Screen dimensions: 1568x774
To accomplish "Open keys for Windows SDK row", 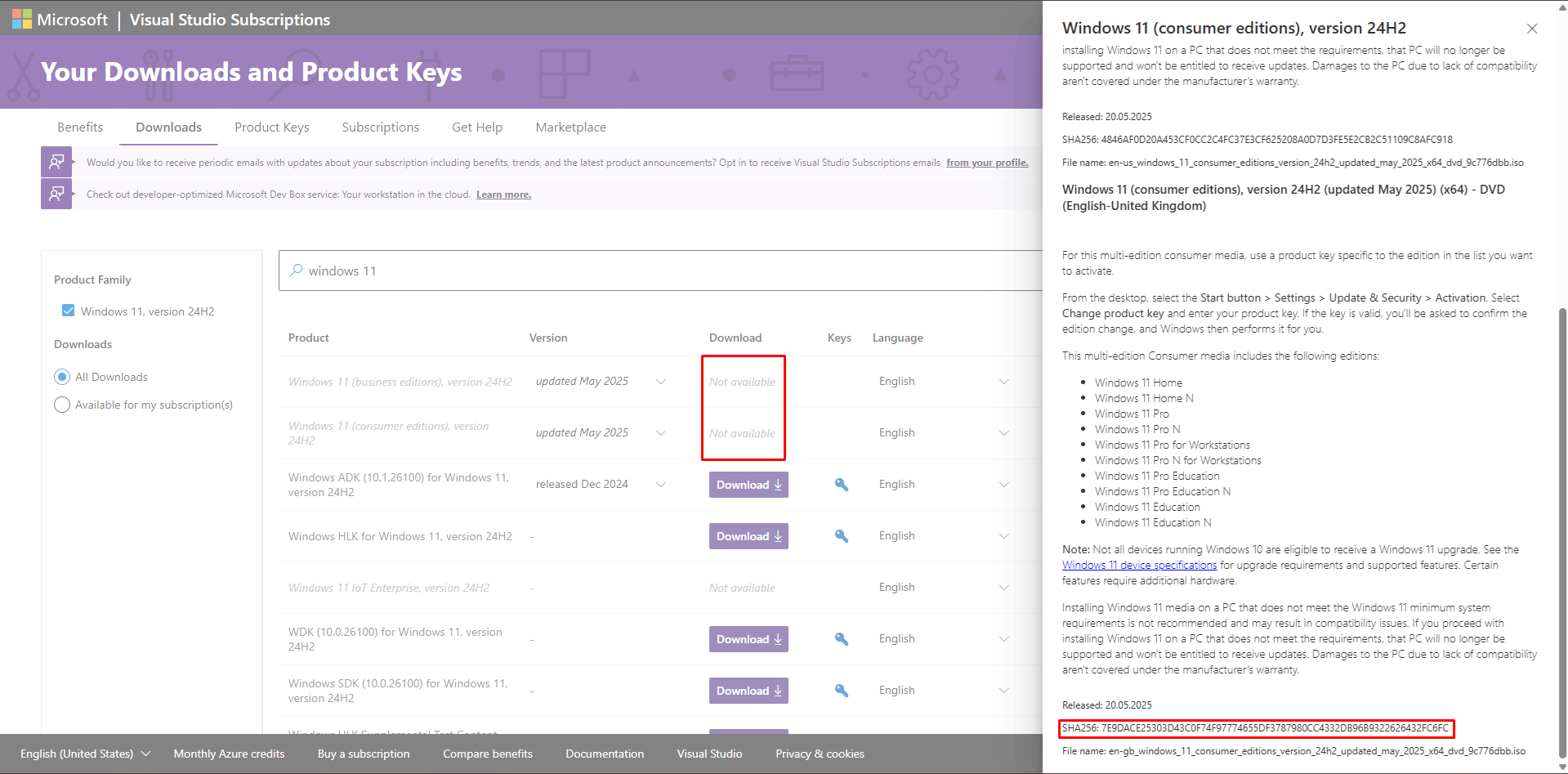I will point(841,691).
